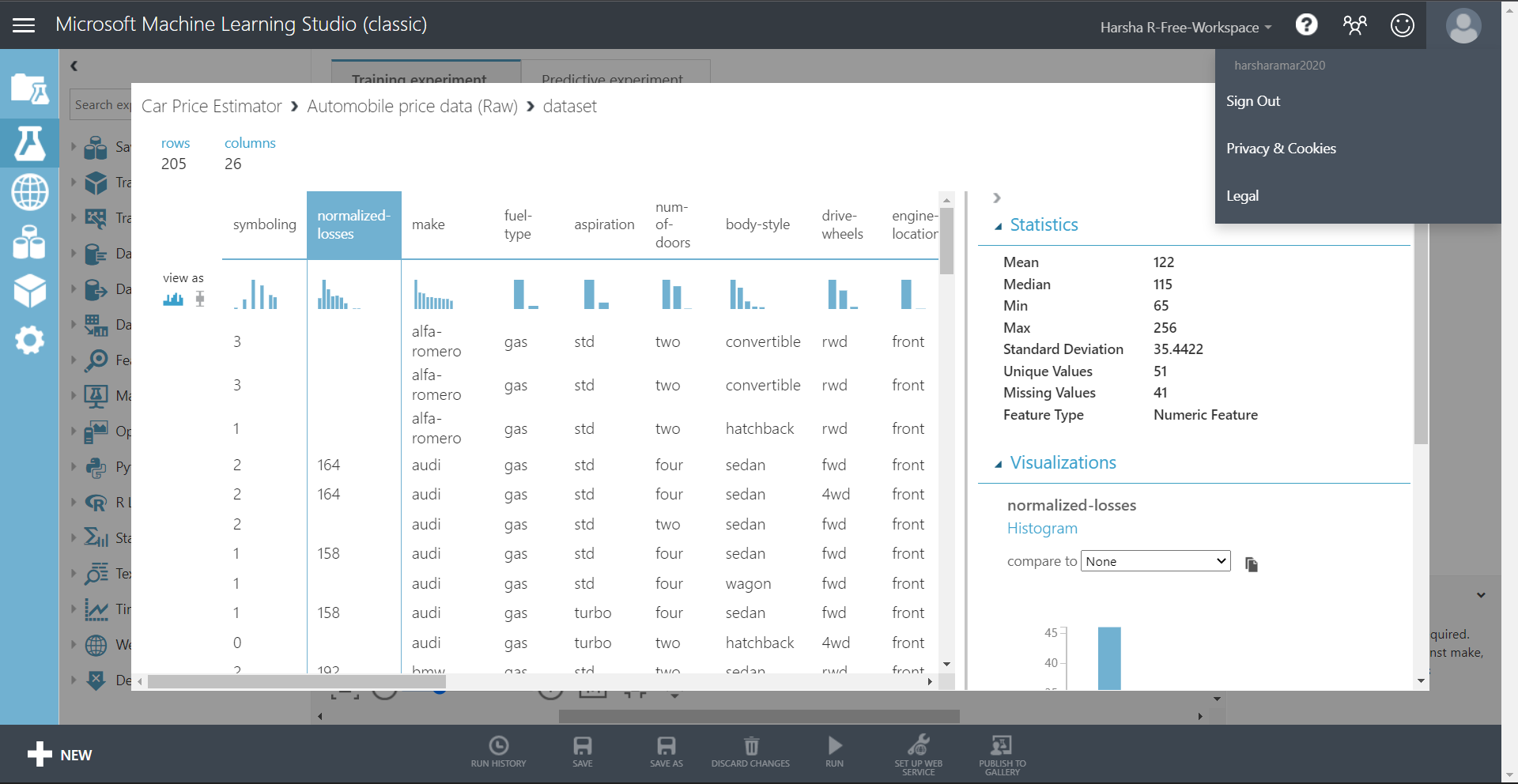Click Run History in bottom bar
The image size is (1518, 784).
tap(498, 752)
